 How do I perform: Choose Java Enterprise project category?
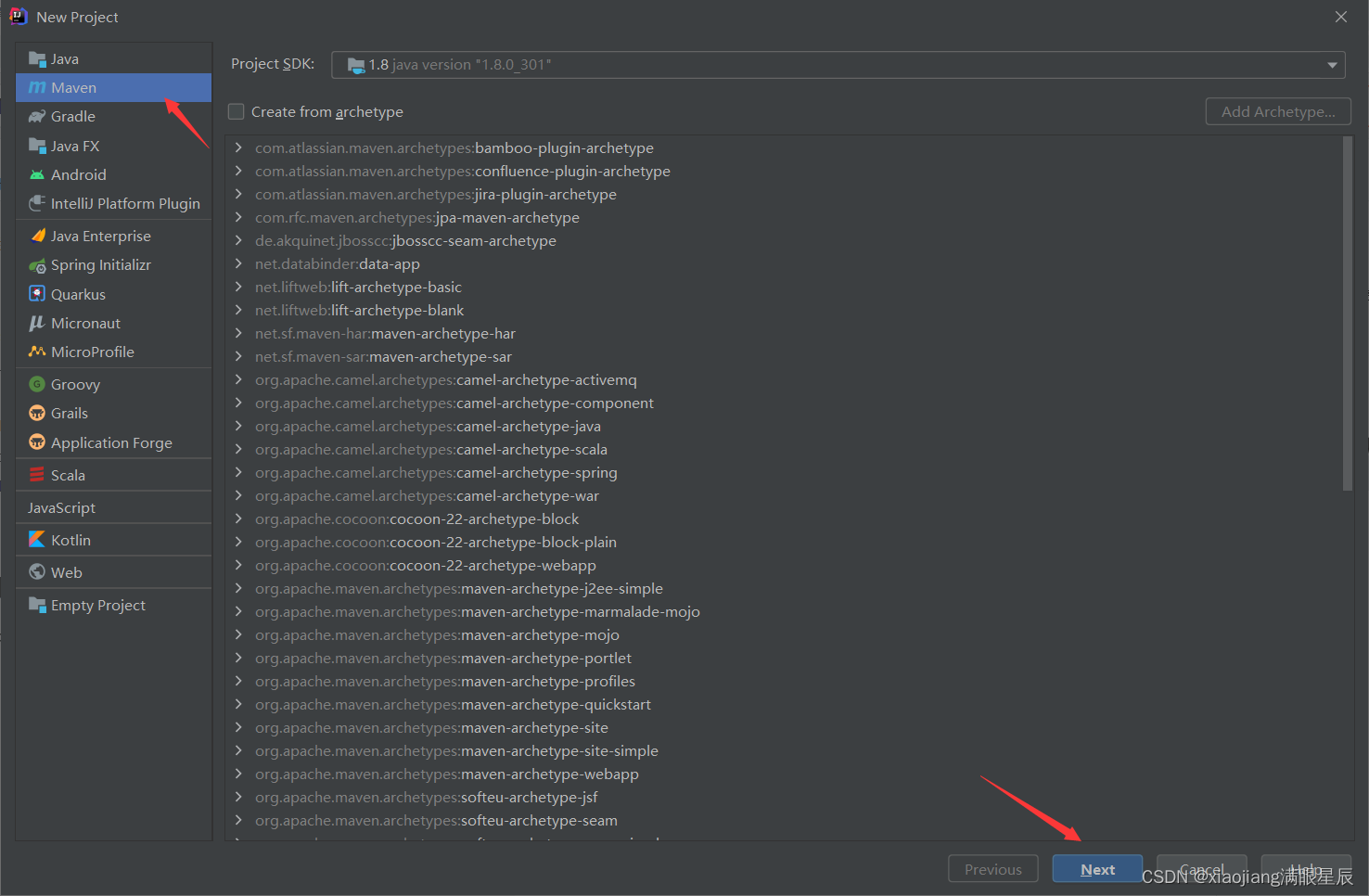[x=113, y=236]
